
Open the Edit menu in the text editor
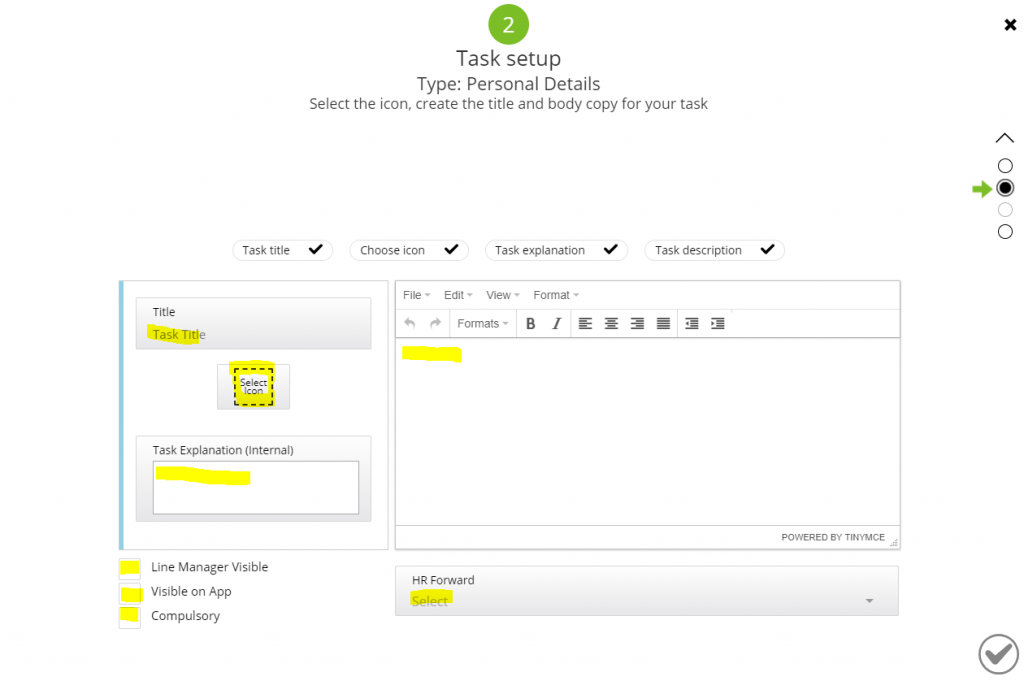click(x=456, y=294)
